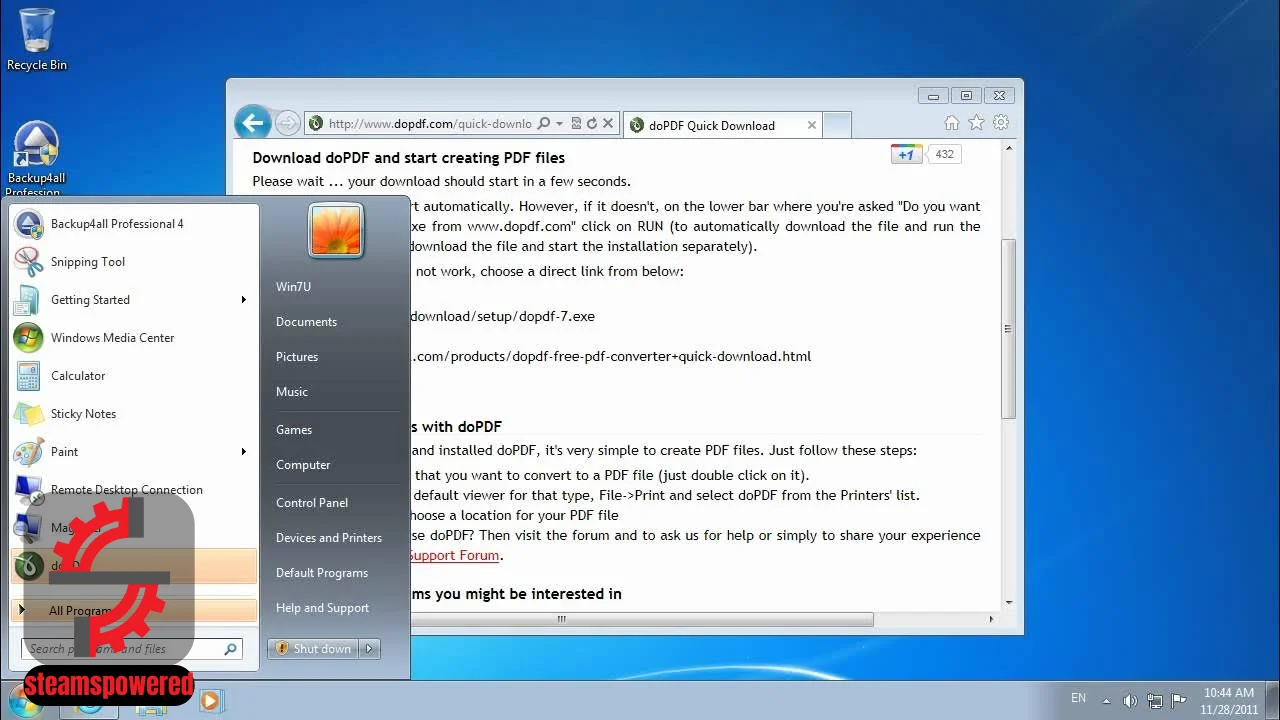Click the dopdf.com address bar
The image size is (1280, 720).
pyautogui.click(x=430, y=124)
